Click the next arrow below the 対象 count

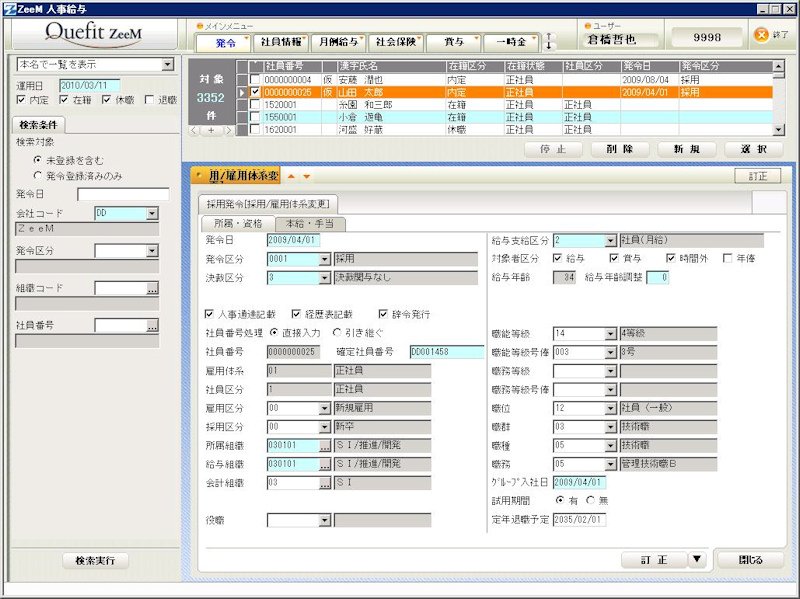click(x=228, y=131)
